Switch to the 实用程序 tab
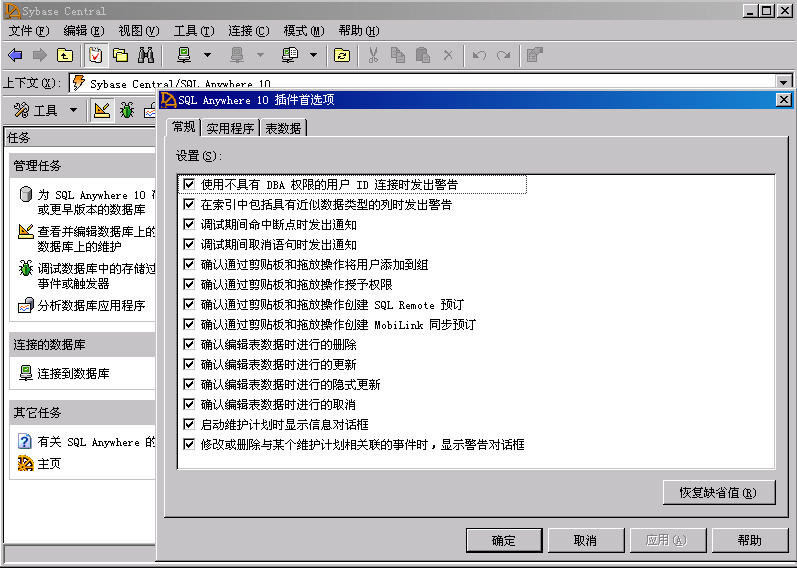This screenshot has width=797, height=568. tap(230, 128)
